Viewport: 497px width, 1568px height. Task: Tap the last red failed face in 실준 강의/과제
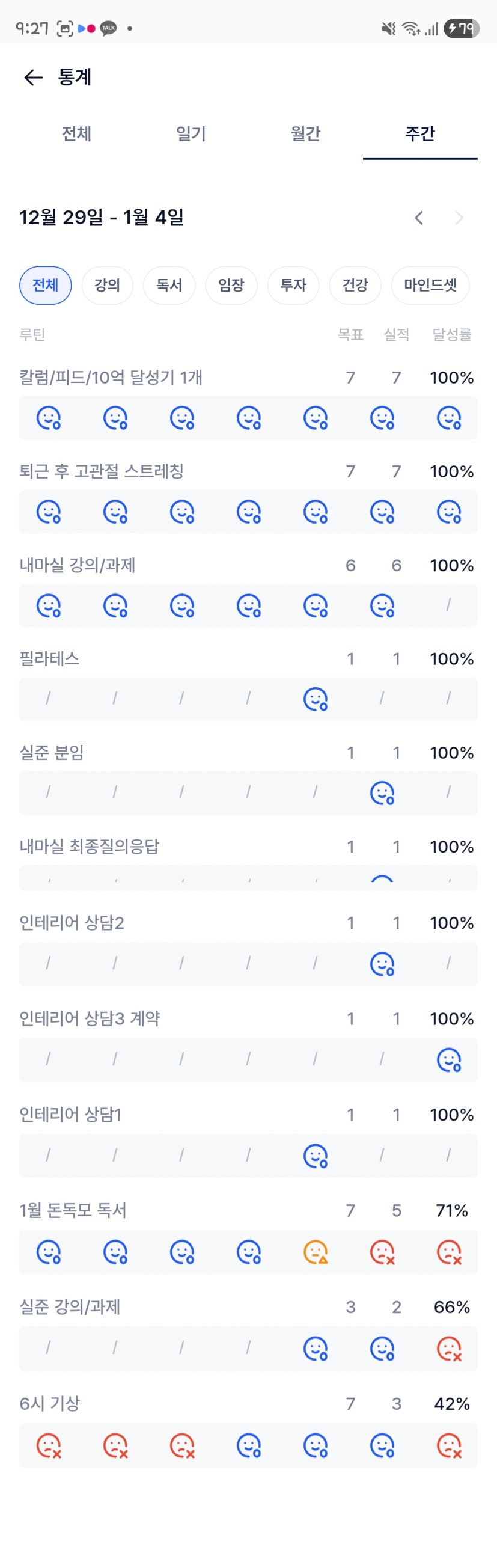pyautogui.click(x=449, y=1349)
